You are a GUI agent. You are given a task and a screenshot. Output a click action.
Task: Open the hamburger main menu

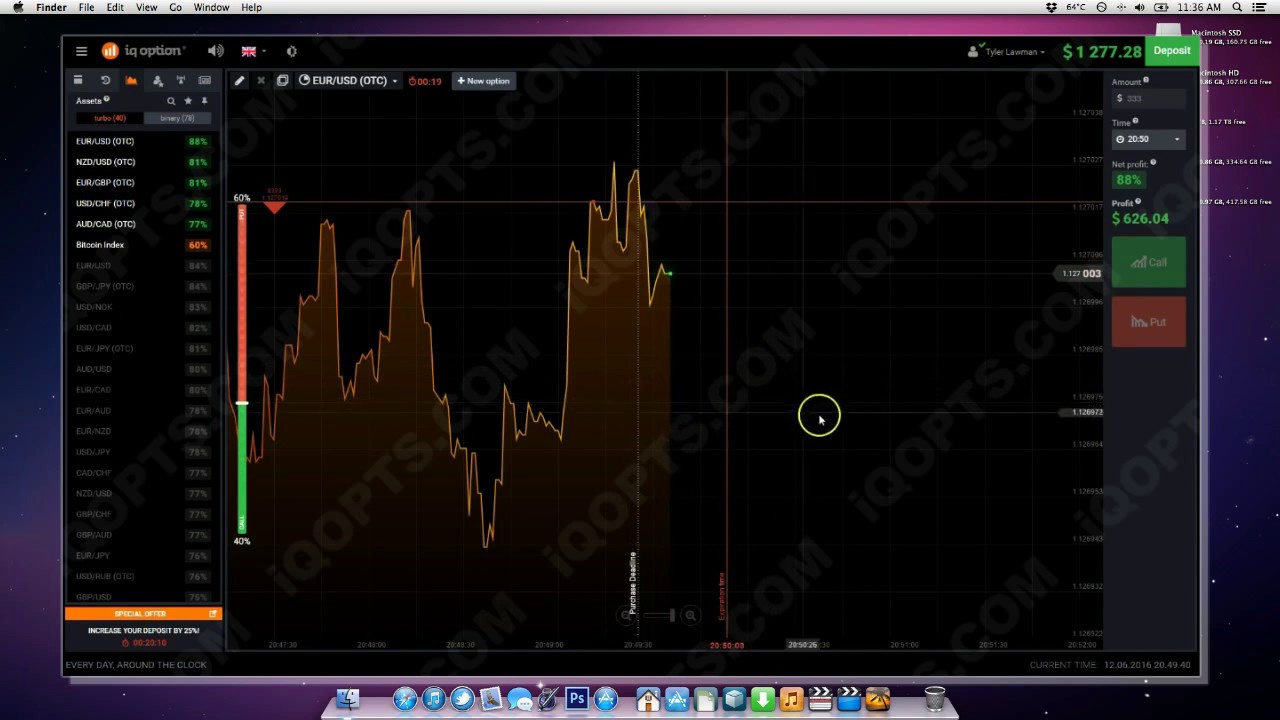(81, 51)
